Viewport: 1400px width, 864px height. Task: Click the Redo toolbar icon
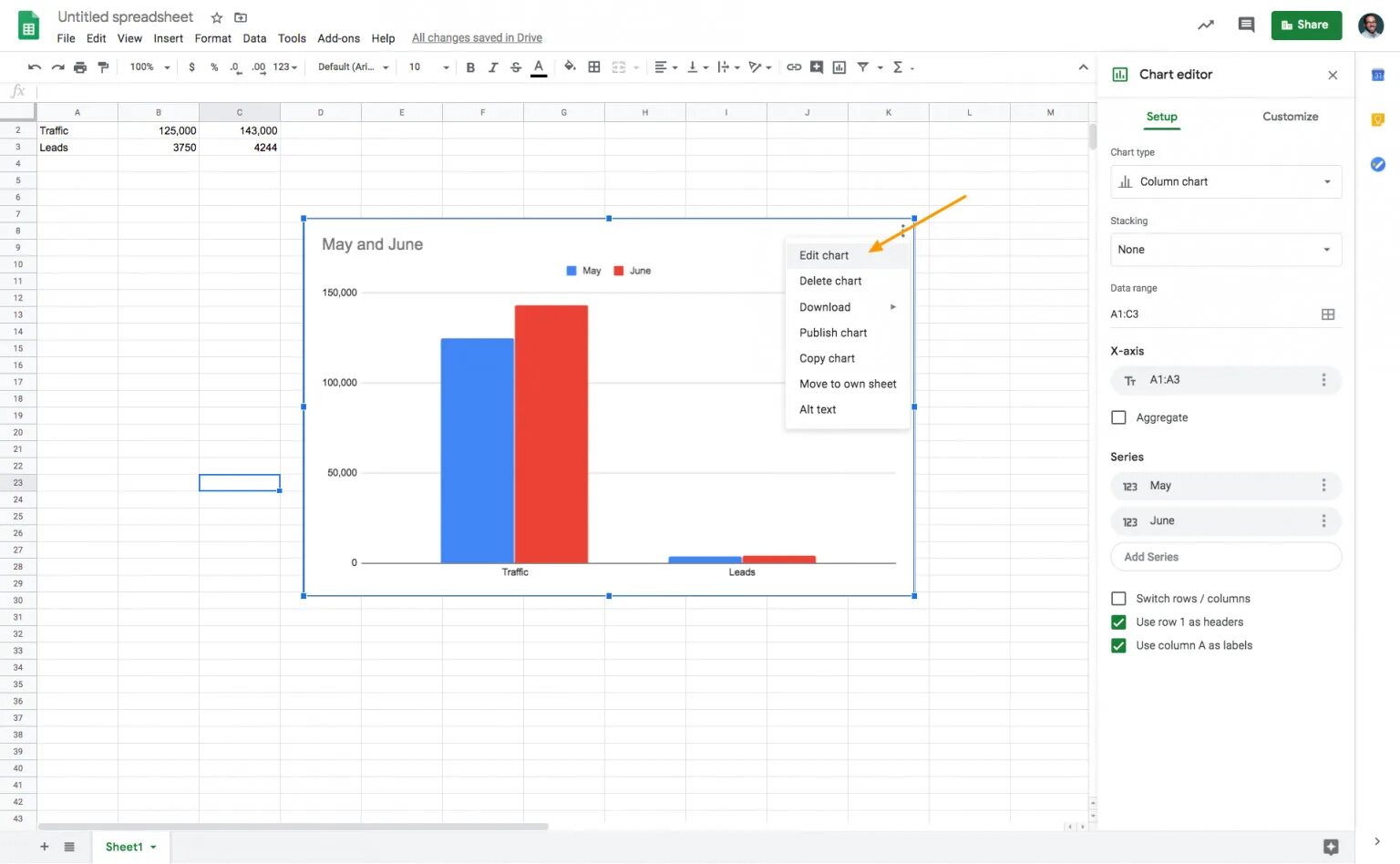pos(57,67)
